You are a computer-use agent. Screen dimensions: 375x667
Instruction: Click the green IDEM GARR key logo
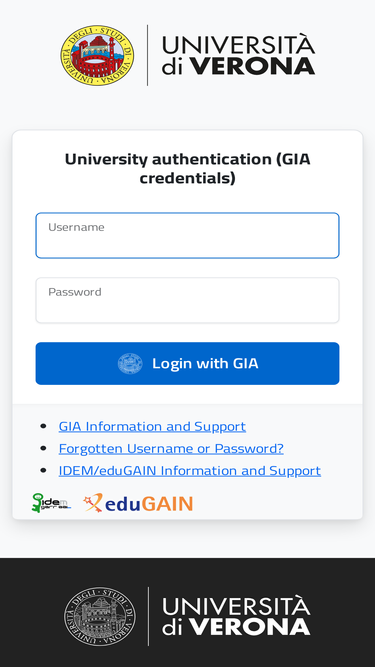click(x=51, y=503)
